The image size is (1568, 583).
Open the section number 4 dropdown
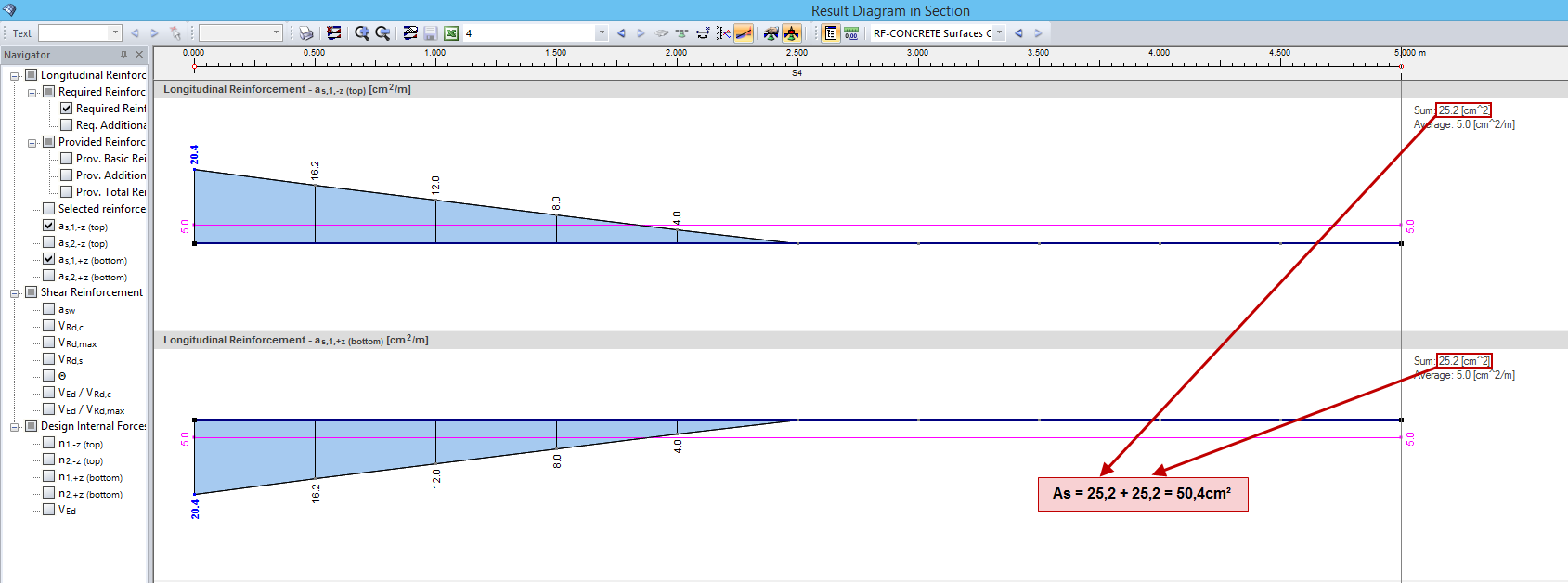tap(602, 33)
